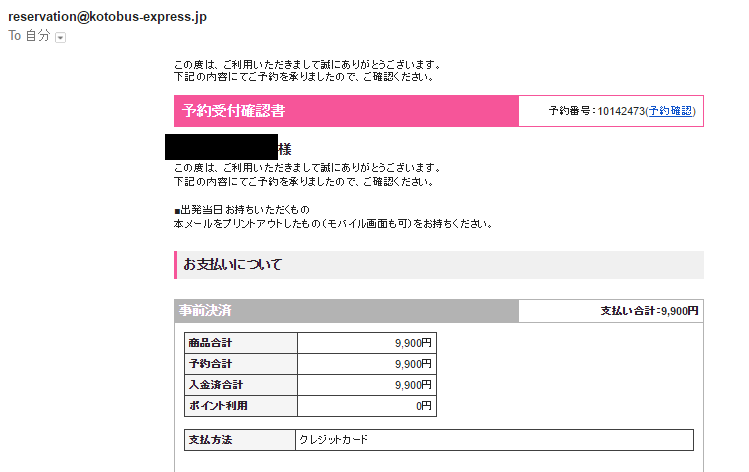Click the blacked-out recipient name box
This screenshot has height=472, width=749.
click(x=220, y=147)
